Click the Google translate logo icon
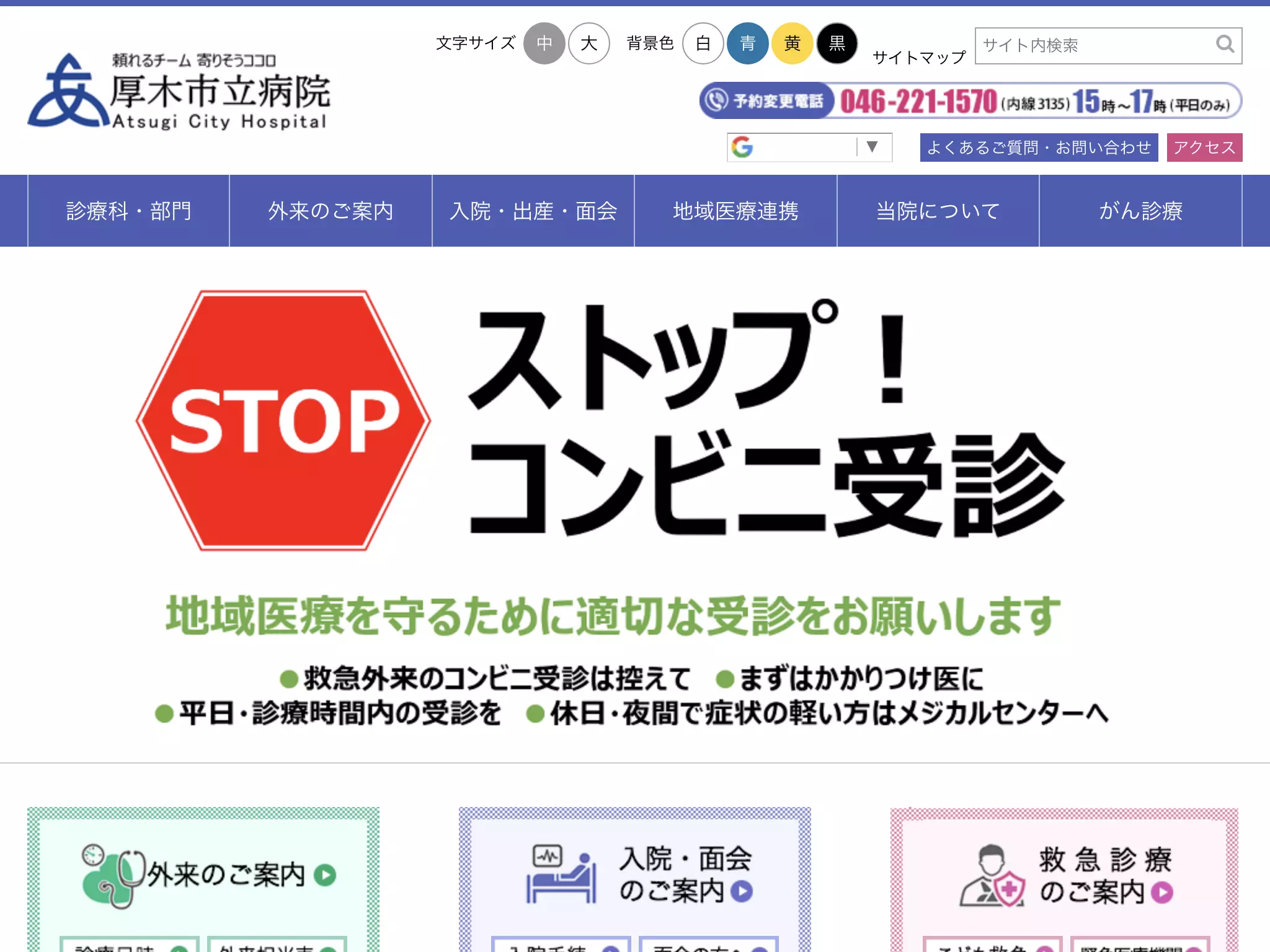Viewport: 1270px width, 952px height. point(742,148)
